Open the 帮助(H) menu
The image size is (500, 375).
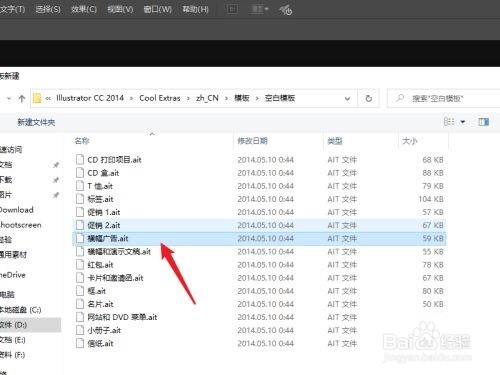(x=195, y=9)
